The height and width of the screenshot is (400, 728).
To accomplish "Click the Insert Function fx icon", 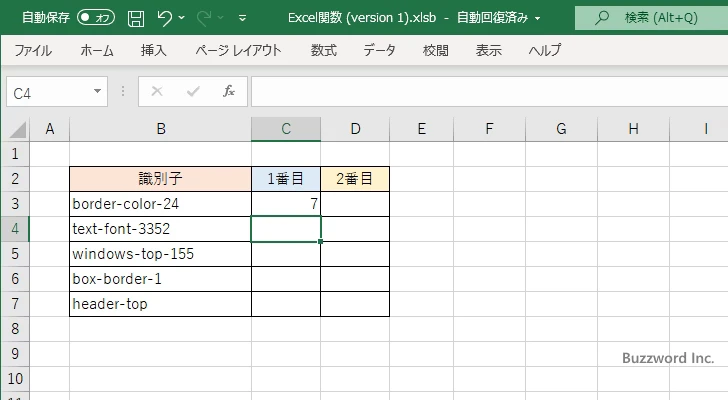I will tap(229, 91).
